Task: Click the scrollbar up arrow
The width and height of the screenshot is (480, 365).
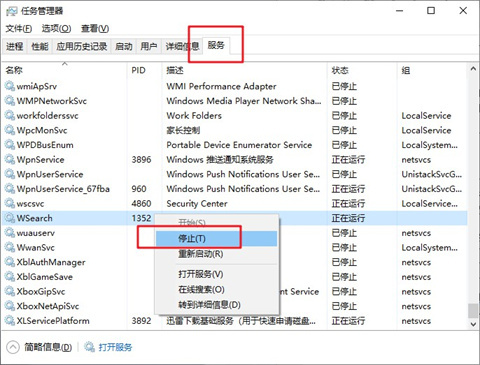Action: (473, 69)
